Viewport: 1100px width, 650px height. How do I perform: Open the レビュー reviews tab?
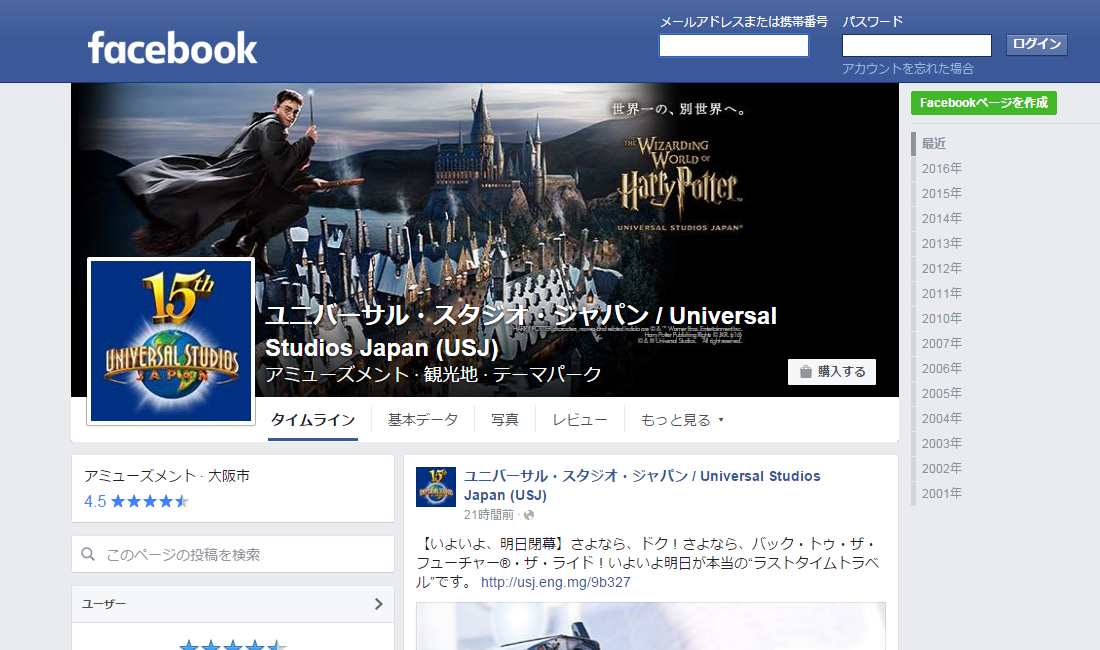[579, 420]
